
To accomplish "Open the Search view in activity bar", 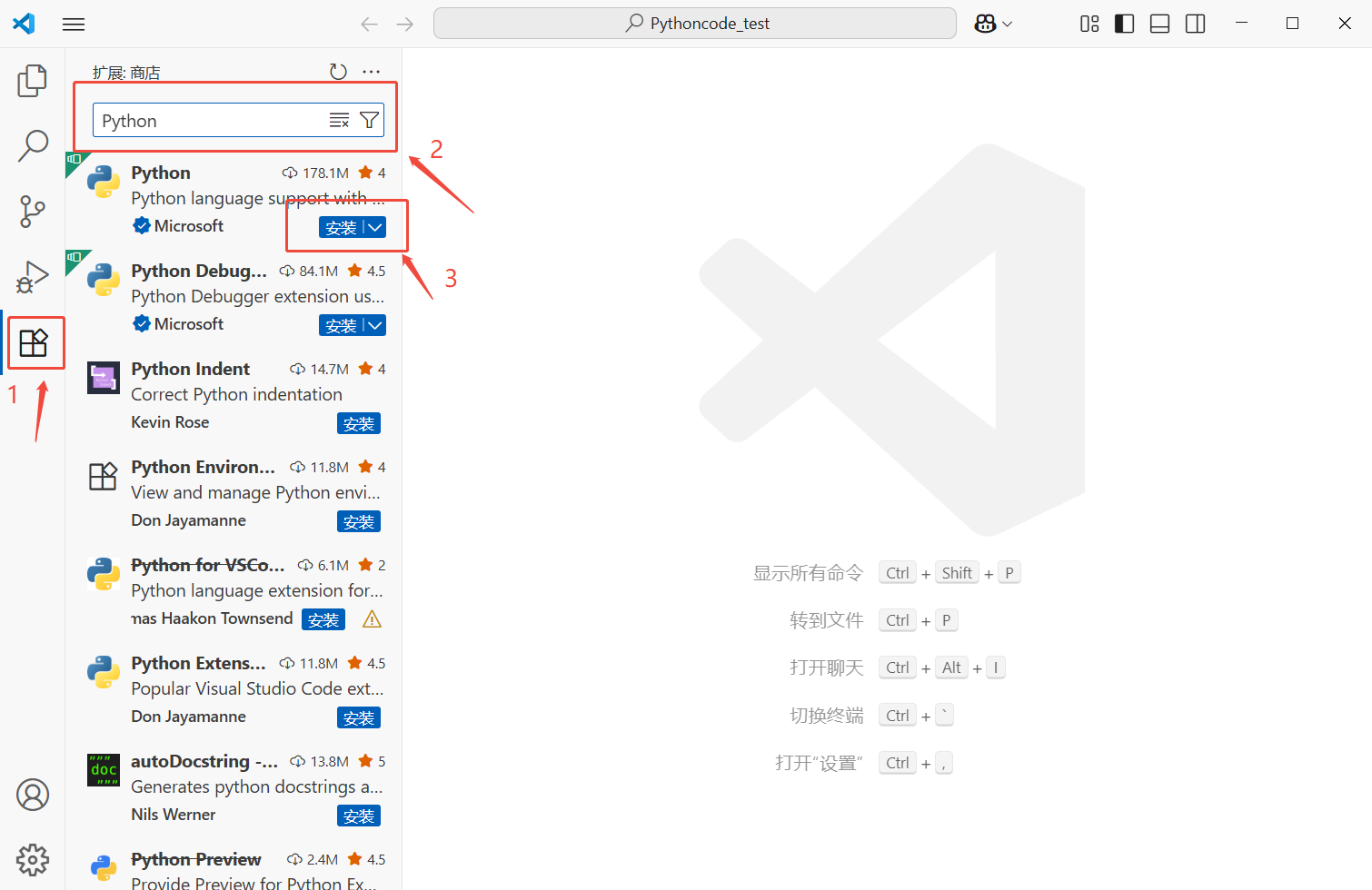I will [x=33, y=145].
